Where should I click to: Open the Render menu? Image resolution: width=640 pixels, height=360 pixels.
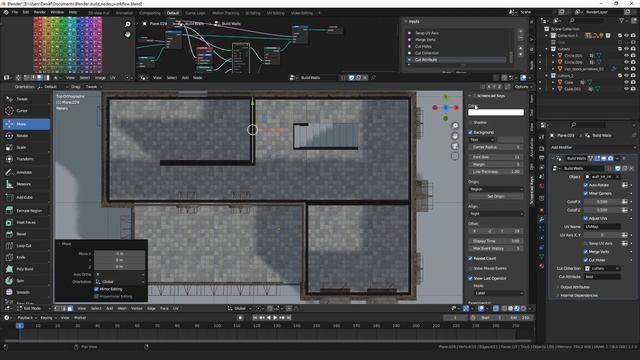coord(40,12)
